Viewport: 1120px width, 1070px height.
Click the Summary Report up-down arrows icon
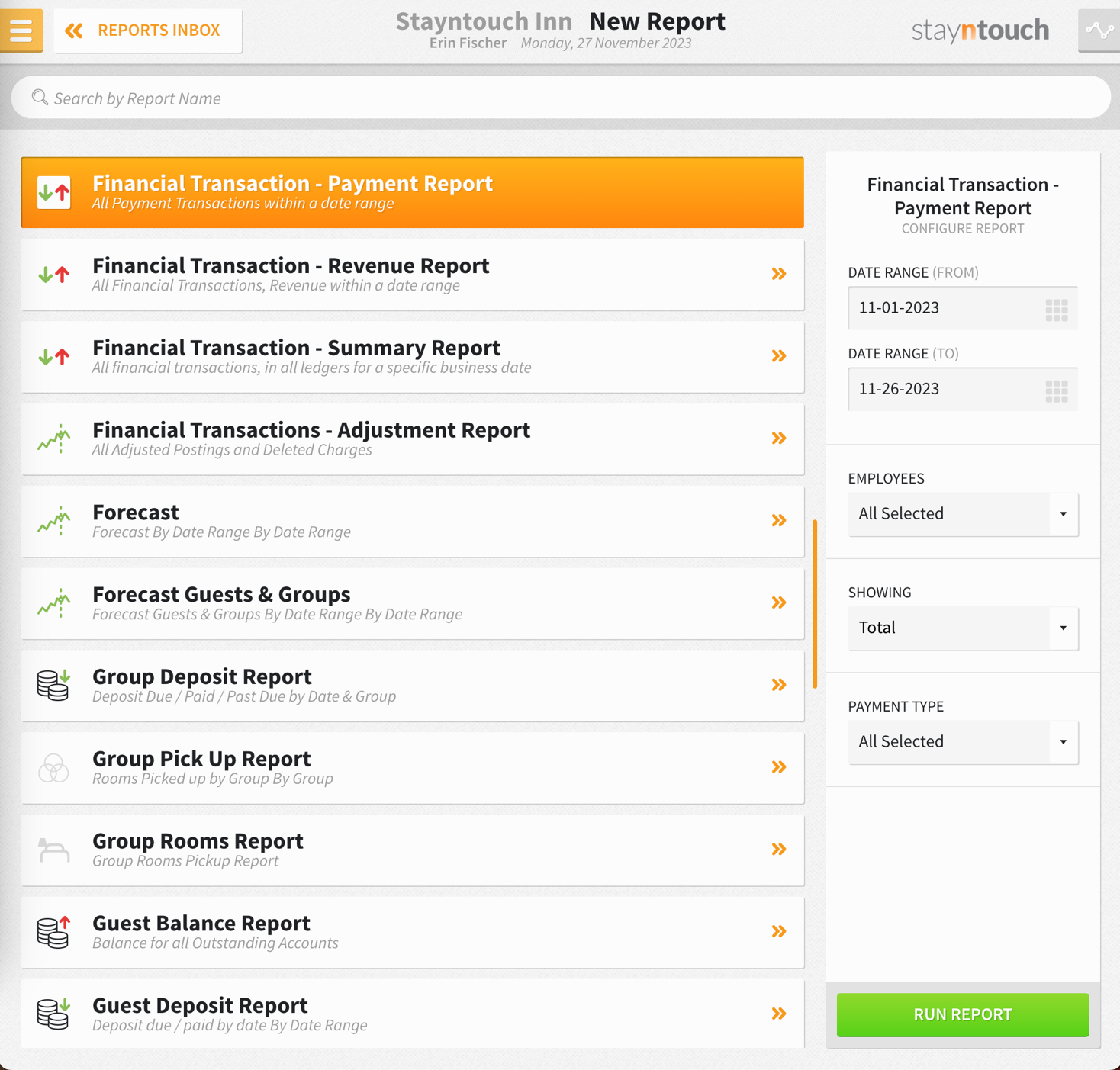[x=54, y=356]
